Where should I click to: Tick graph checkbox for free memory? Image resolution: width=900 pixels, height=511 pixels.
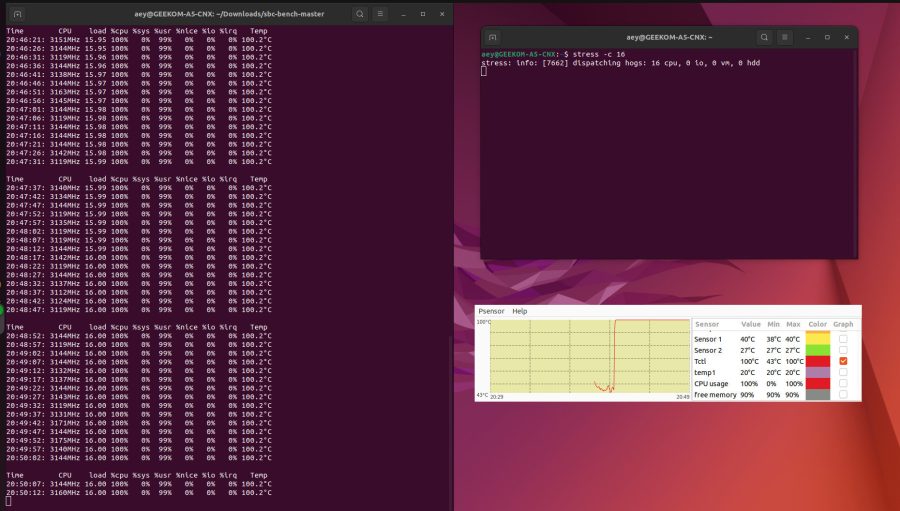click(x=844, y=394)
